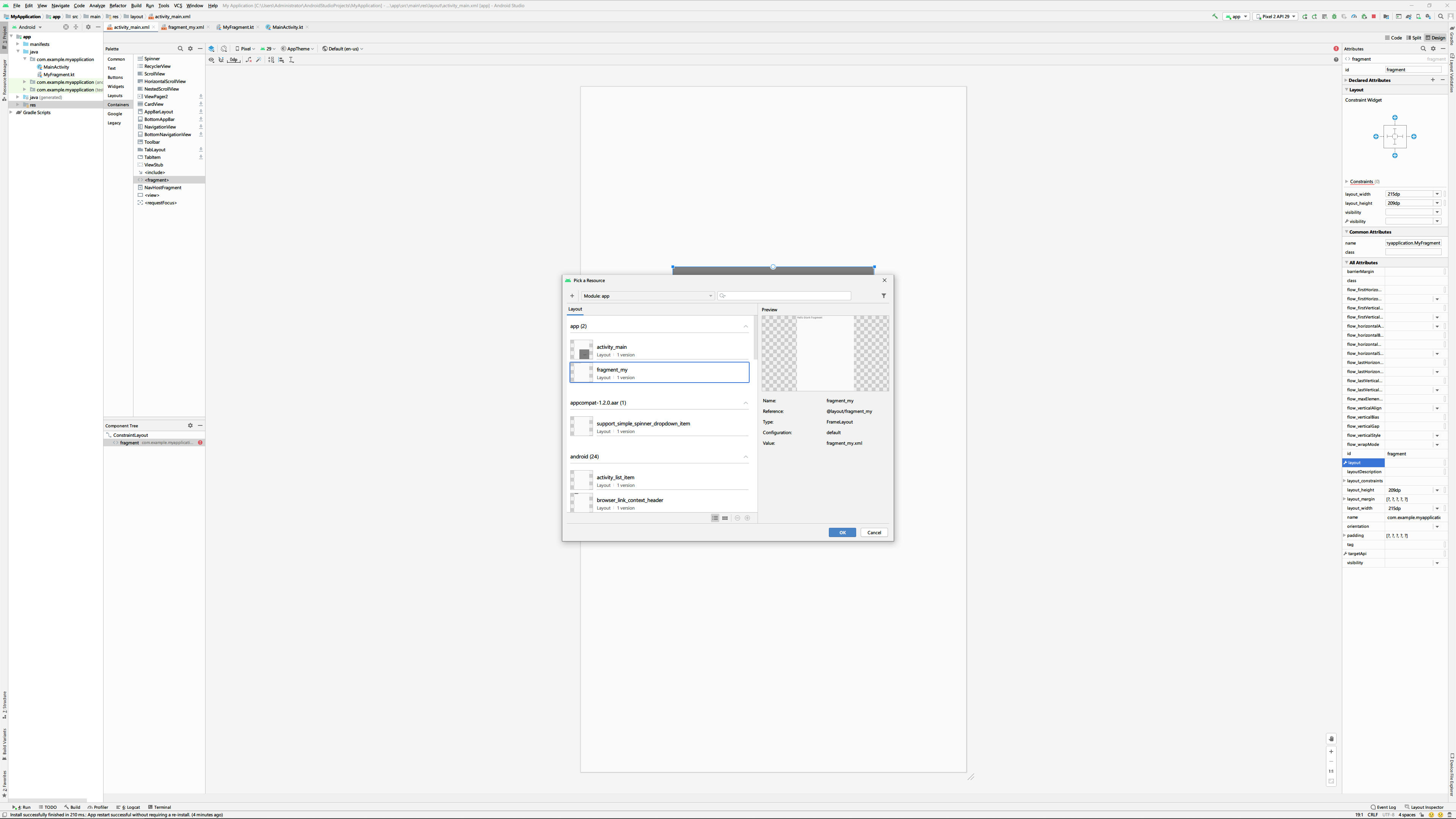The image size is (1456, 819).
Task: Click the Clear All Constraints icon
Action: [249, 60]
